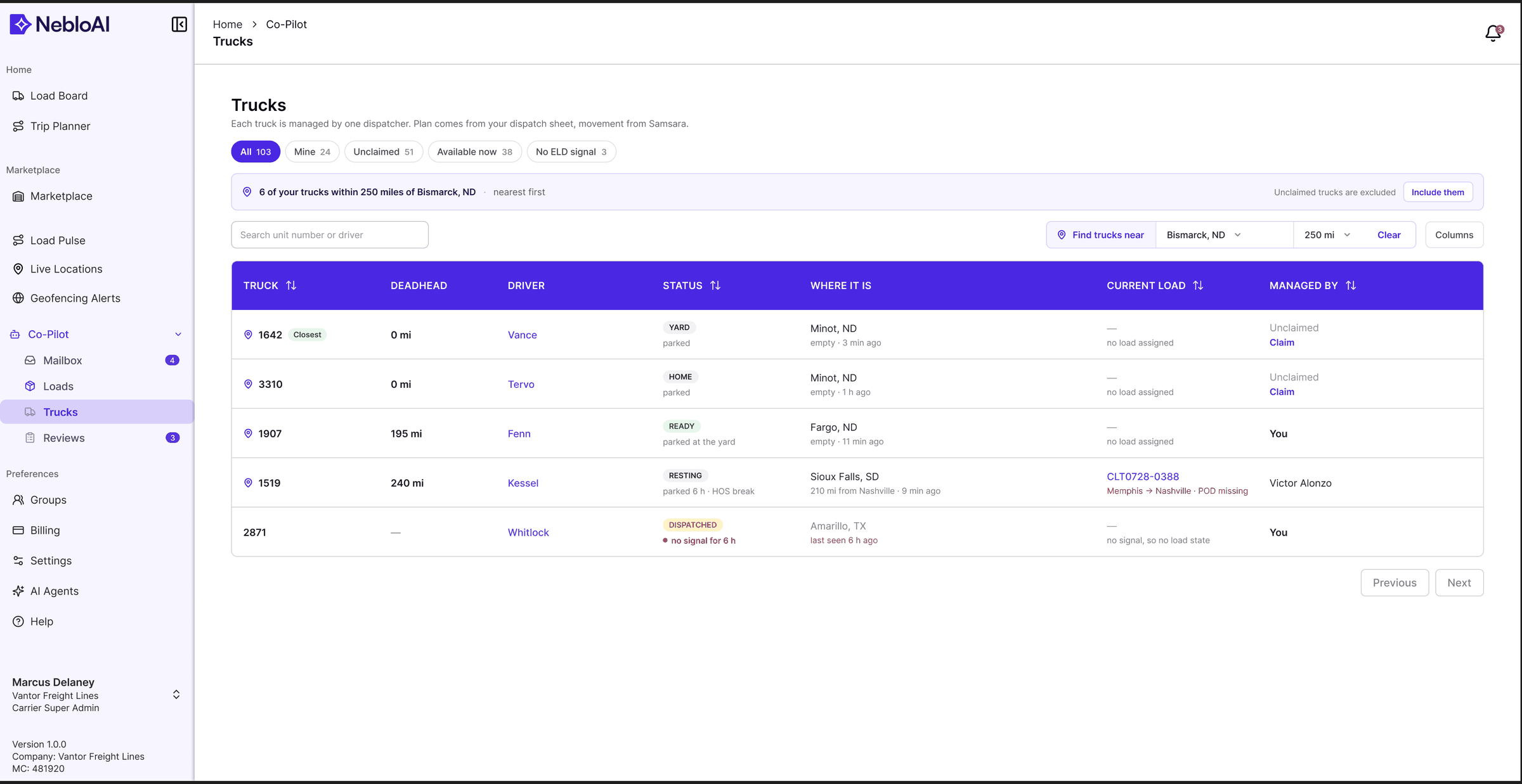Open the Bismarck, ND location dropdown

coord(1224,235)
